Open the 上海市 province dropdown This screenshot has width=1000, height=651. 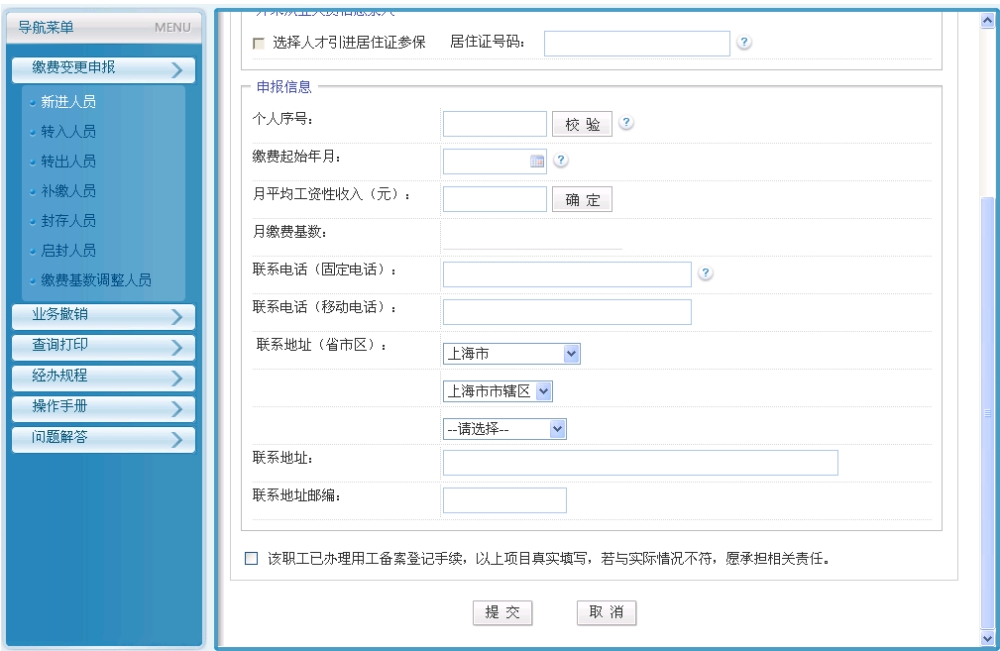511,354
